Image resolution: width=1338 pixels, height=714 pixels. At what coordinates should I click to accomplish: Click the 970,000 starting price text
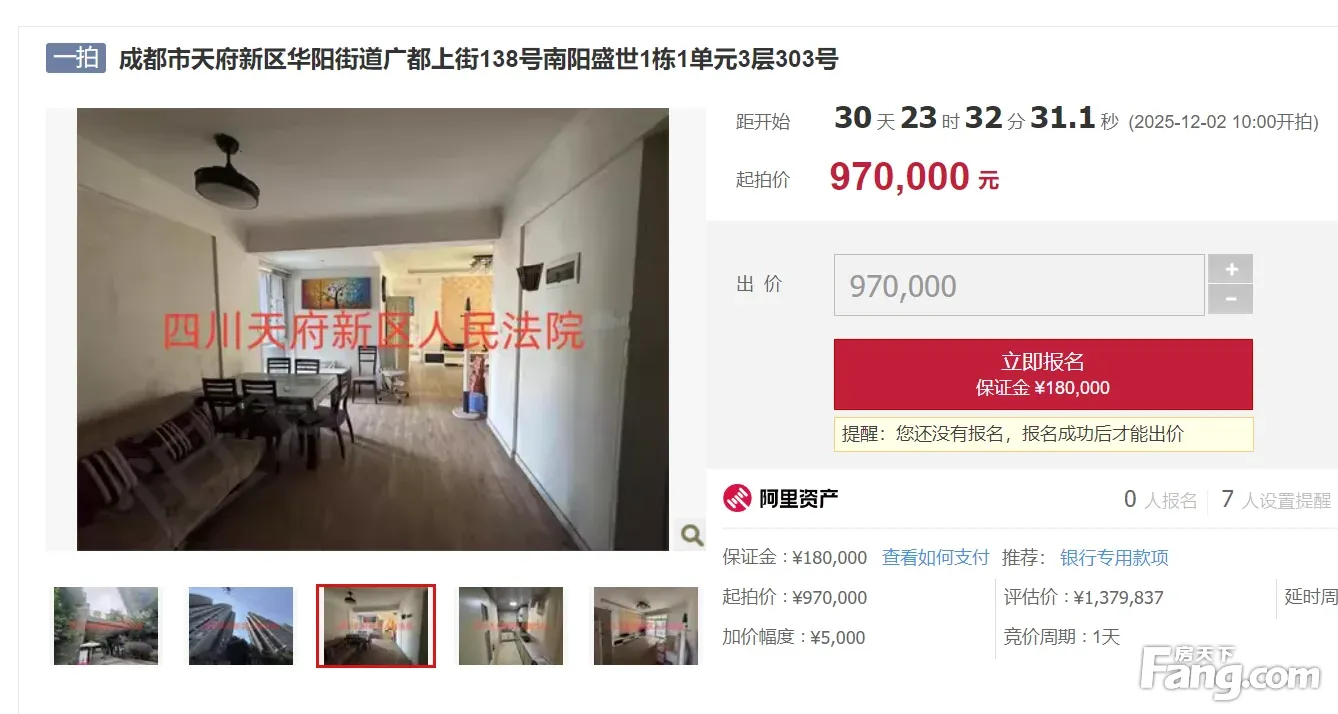click(899, 178)
